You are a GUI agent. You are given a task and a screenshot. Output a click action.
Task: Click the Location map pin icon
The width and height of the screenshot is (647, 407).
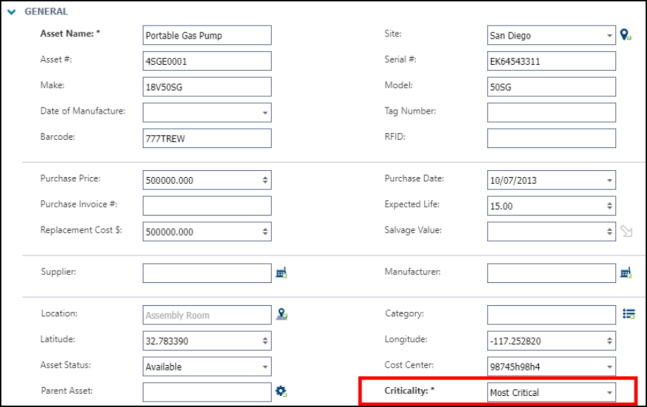(x=282, y=314)
